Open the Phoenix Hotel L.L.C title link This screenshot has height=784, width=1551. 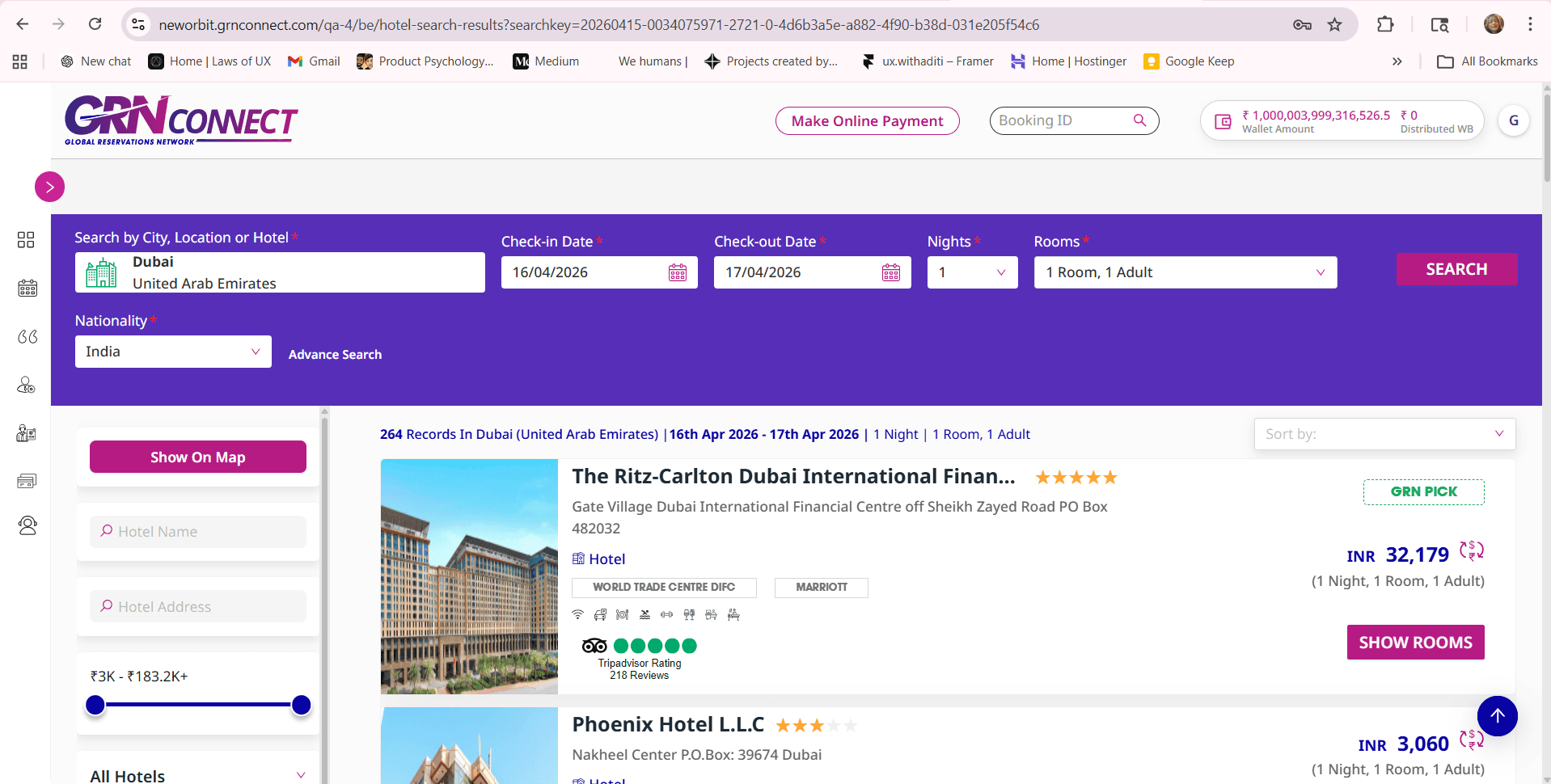point(668,724)
